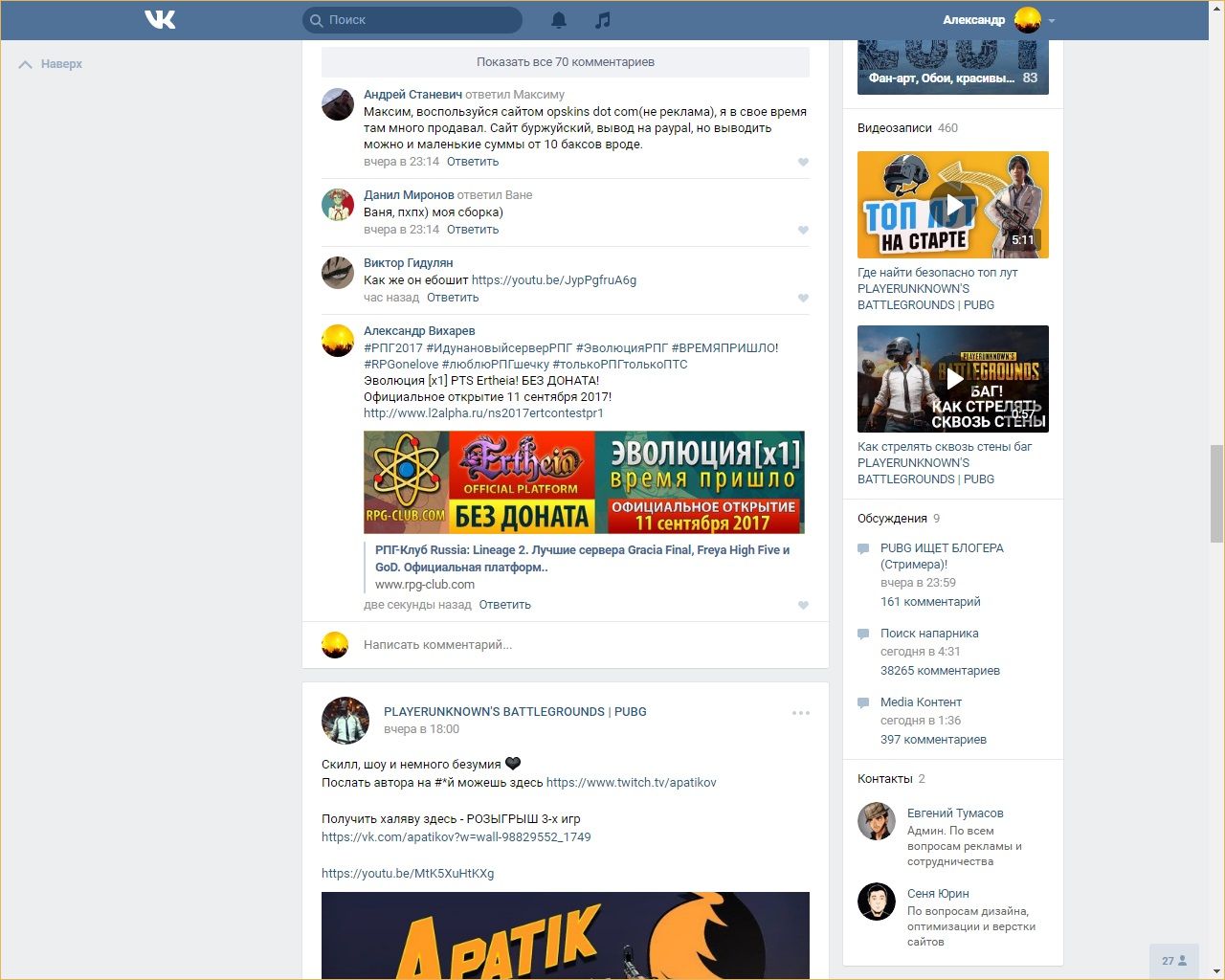
Task: Show all 70 comments
Action: (x=566, y=61)
